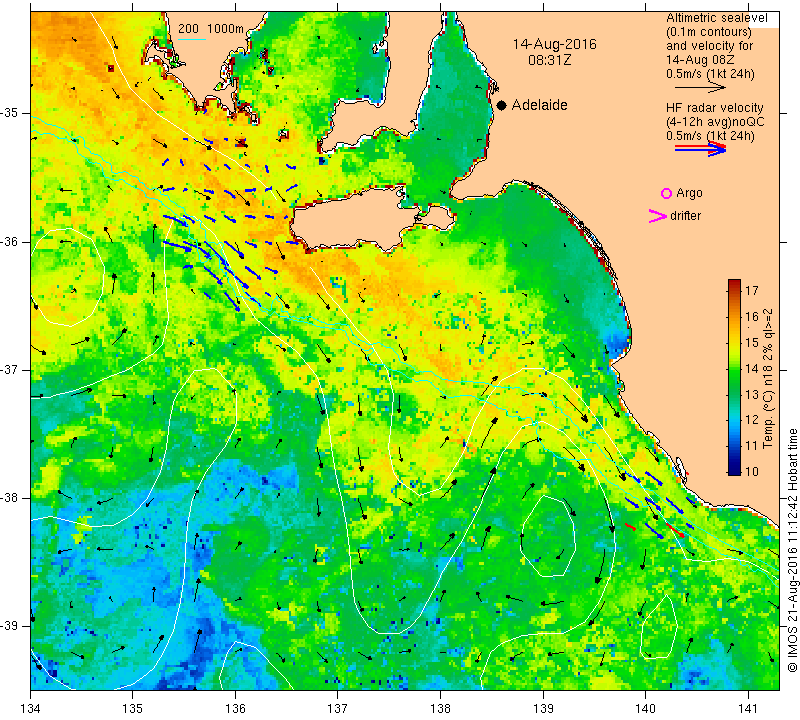
Task: Click the 'Temp. (°C) n18 2% ql>=2' label
Action: click(768, 378)
